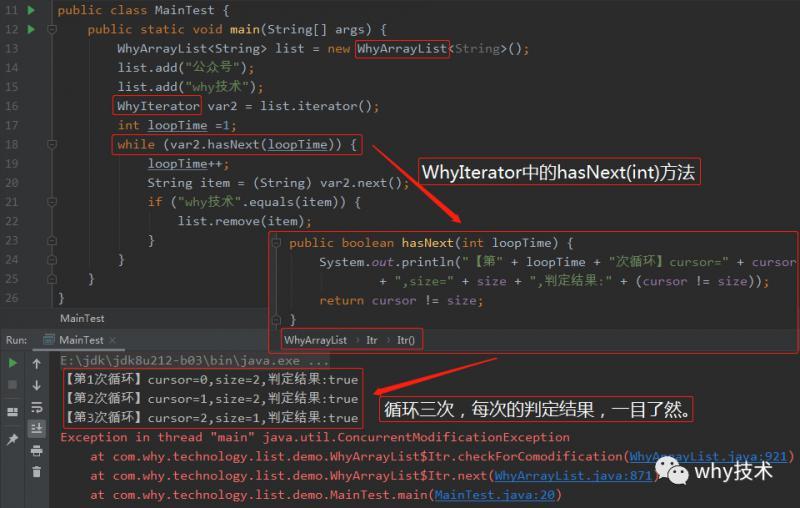This screenshot has height=508, width=800.
Task: Click run gutter icon beside class MainTest
Action: coord(31,10)
